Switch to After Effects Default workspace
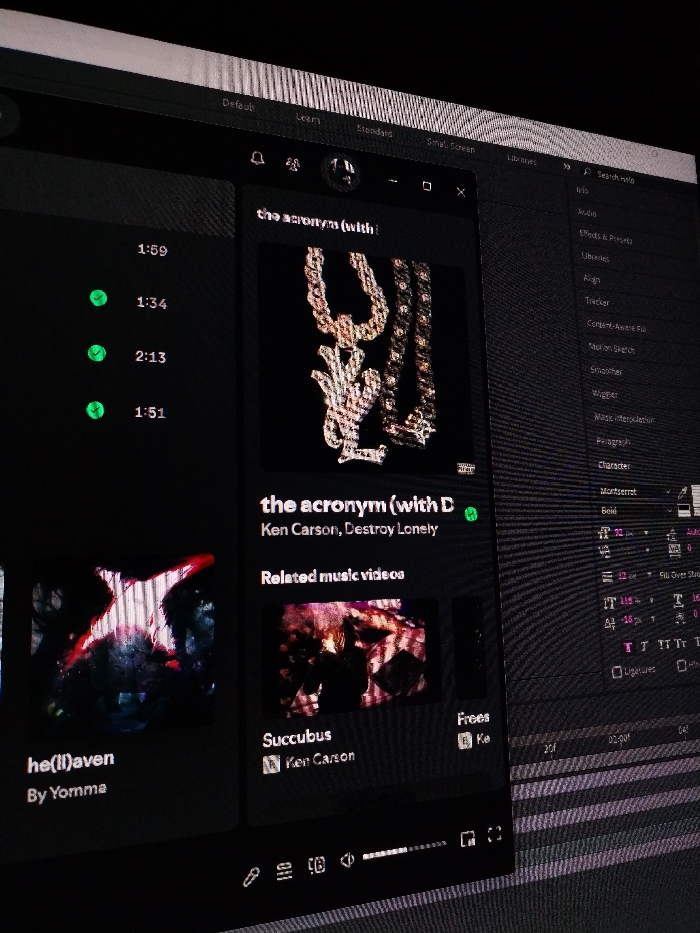 point(238,105)
